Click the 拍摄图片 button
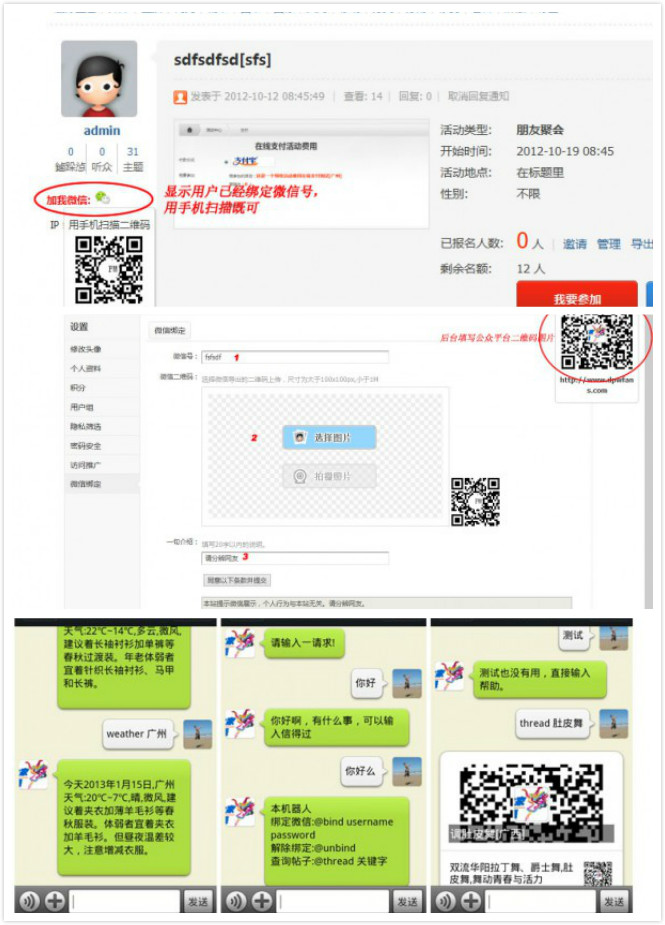Viewport: 665px width, 925px height. tap(329, 475)
